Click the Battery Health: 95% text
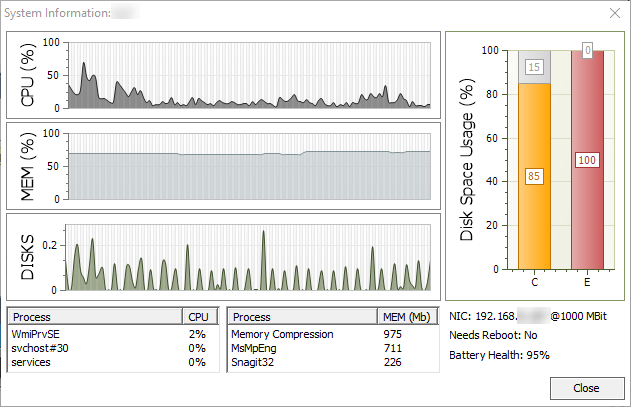Viewport: 631px width, 407px height. coord(499,355)
